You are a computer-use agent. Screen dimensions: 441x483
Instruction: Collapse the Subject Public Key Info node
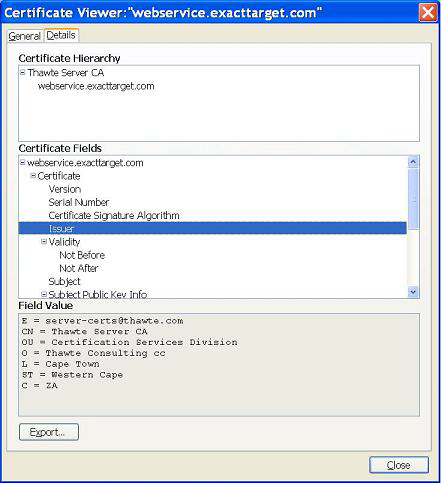[44, 294]
